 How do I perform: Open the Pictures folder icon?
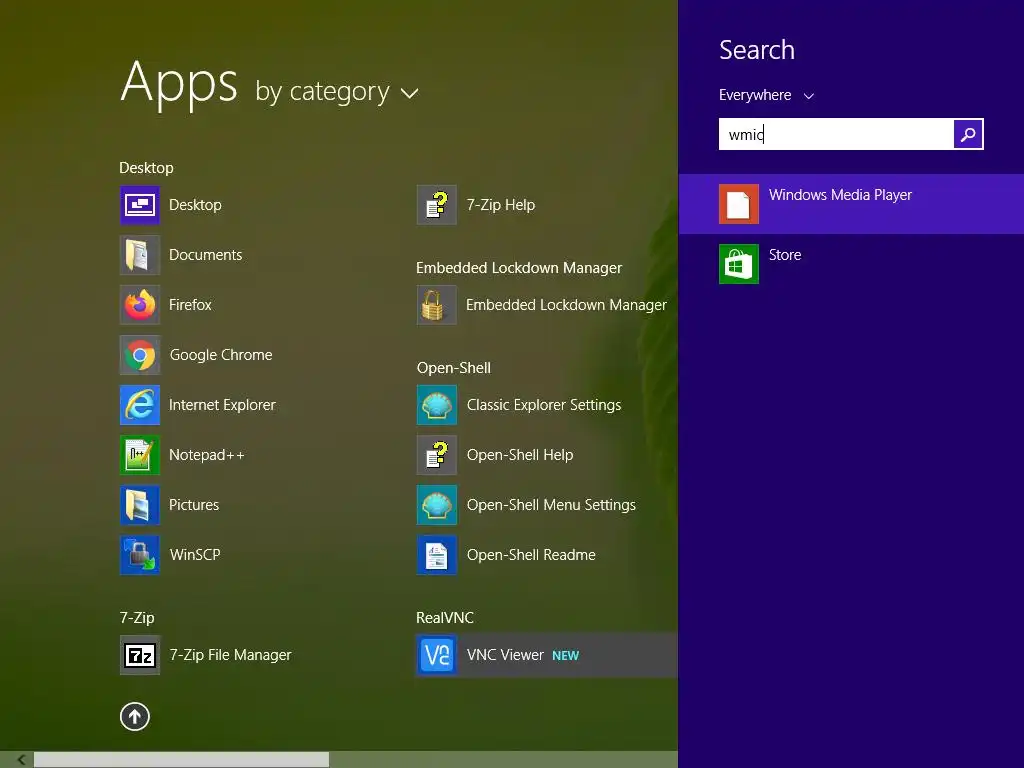[x=140, y=505]
